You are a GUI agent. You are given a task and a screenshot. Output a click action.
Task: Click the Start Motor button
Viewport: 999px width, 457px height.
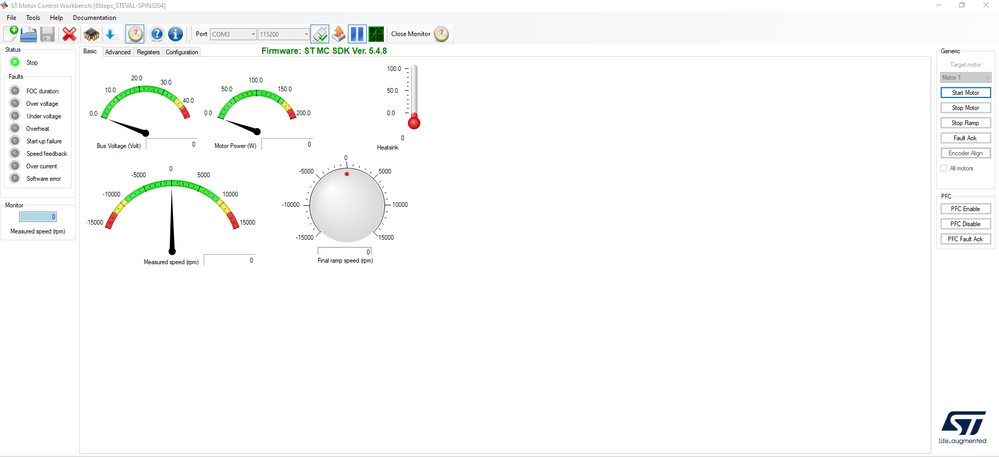click(x=966, y=92)
